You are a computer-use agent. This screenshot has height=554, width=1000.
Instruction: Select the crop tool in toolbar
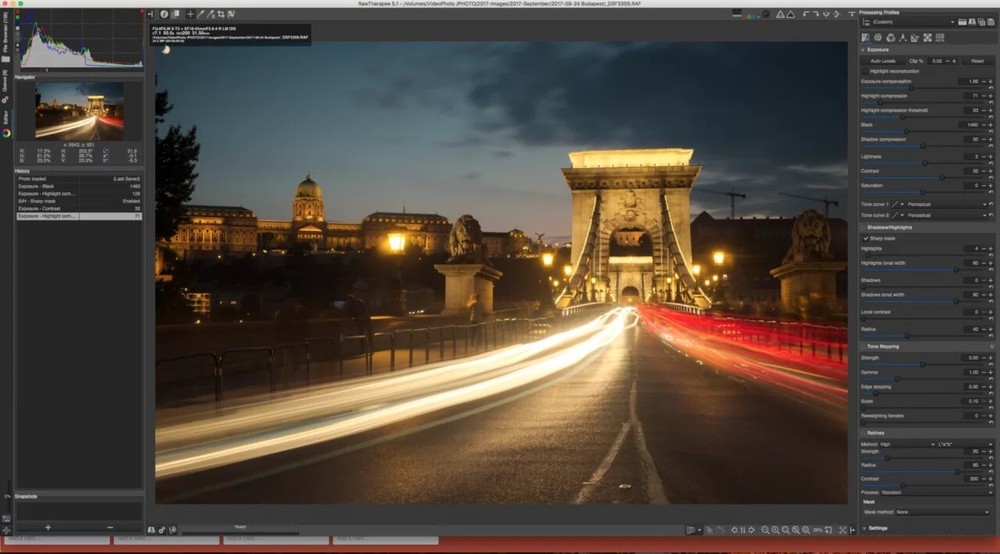[221, 14]
